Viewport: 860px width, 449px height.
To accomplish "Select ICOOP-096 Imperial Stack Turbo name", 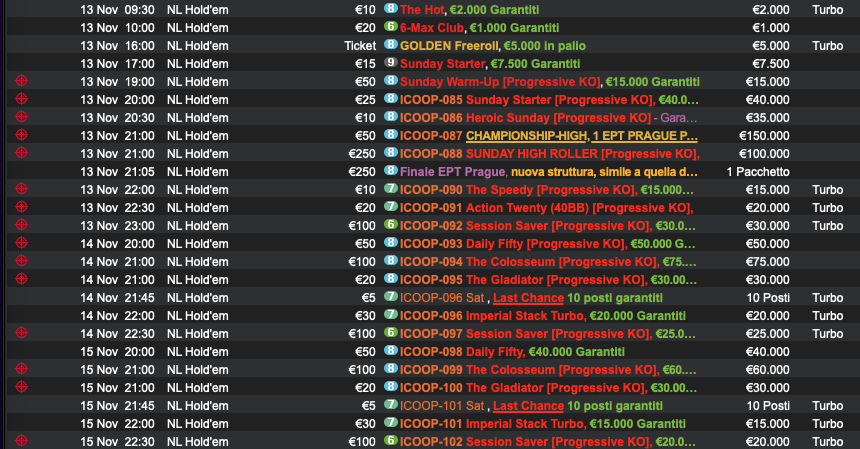I will [x=542, y=316].
